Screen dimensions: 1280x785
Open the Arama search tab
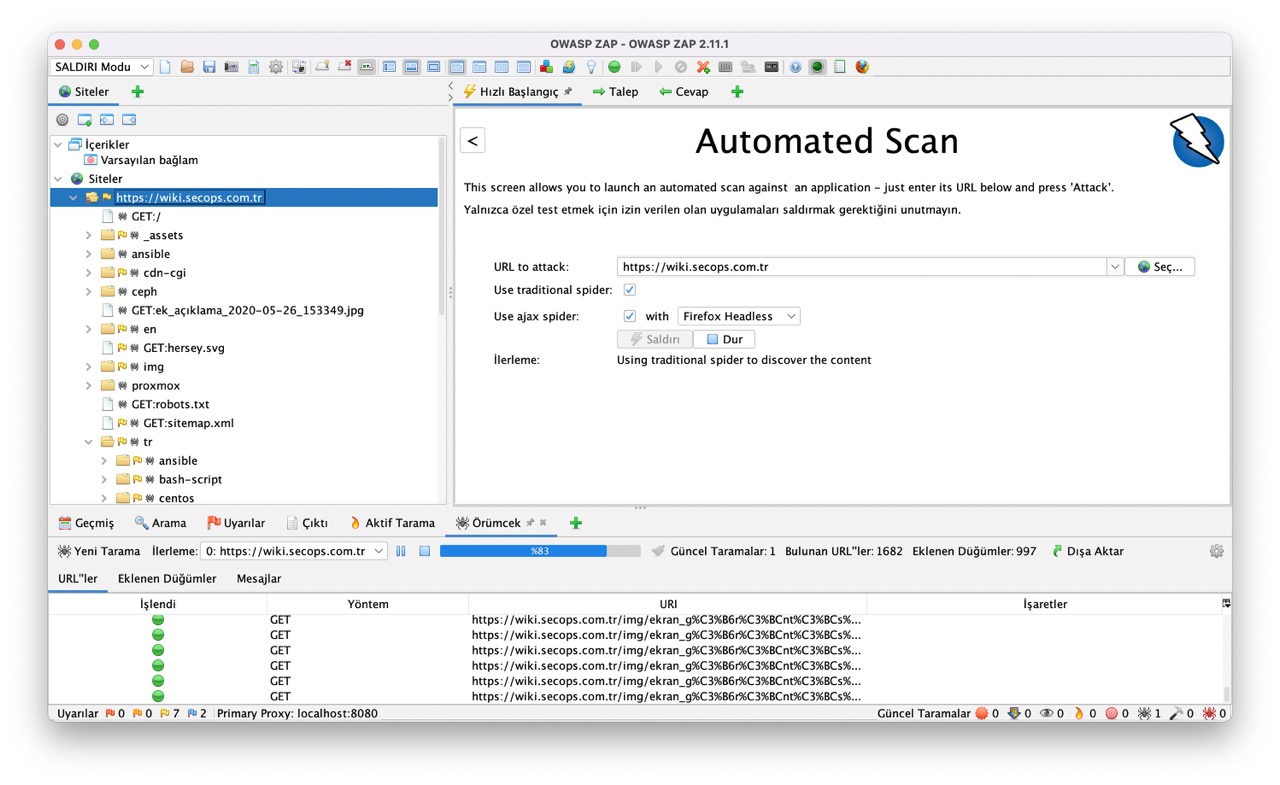[160, 523]
